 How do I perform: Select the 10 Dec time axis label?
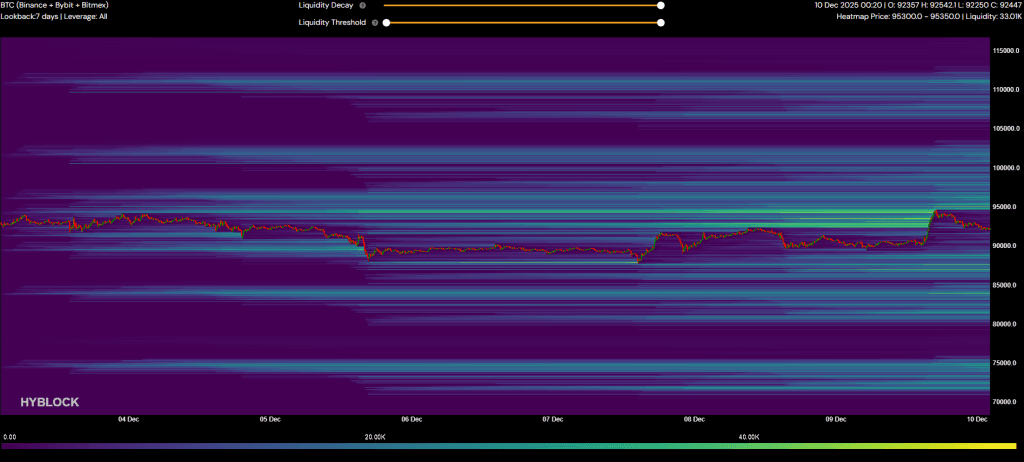click(x=975, y=420)
